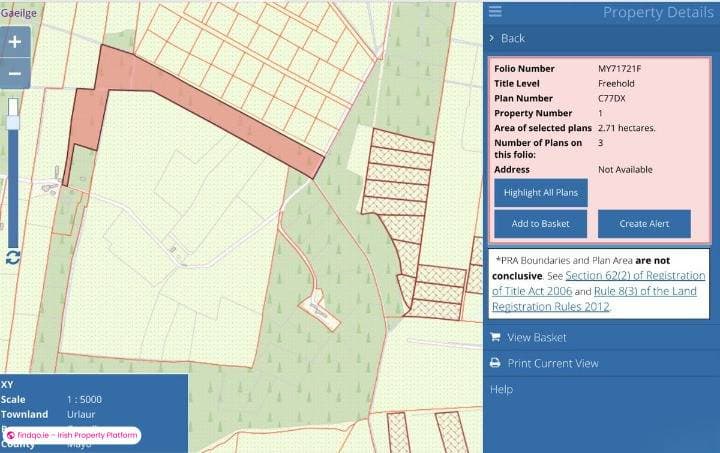The width and height of the screenshot is (720, 453).
Task: Go back using the Back chevron
Action: [492, 38]
